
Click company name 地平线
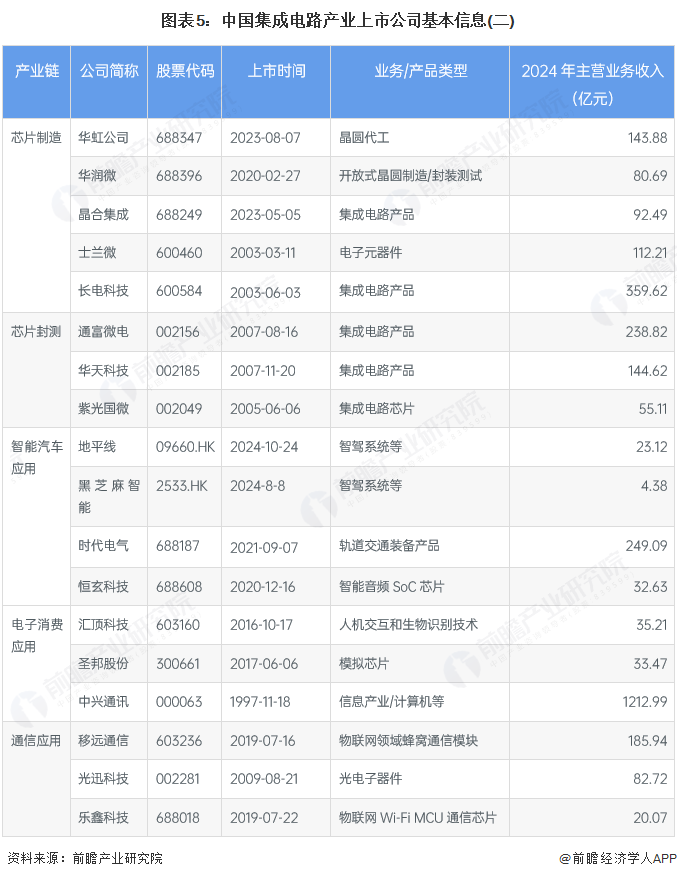pos(97,447)
